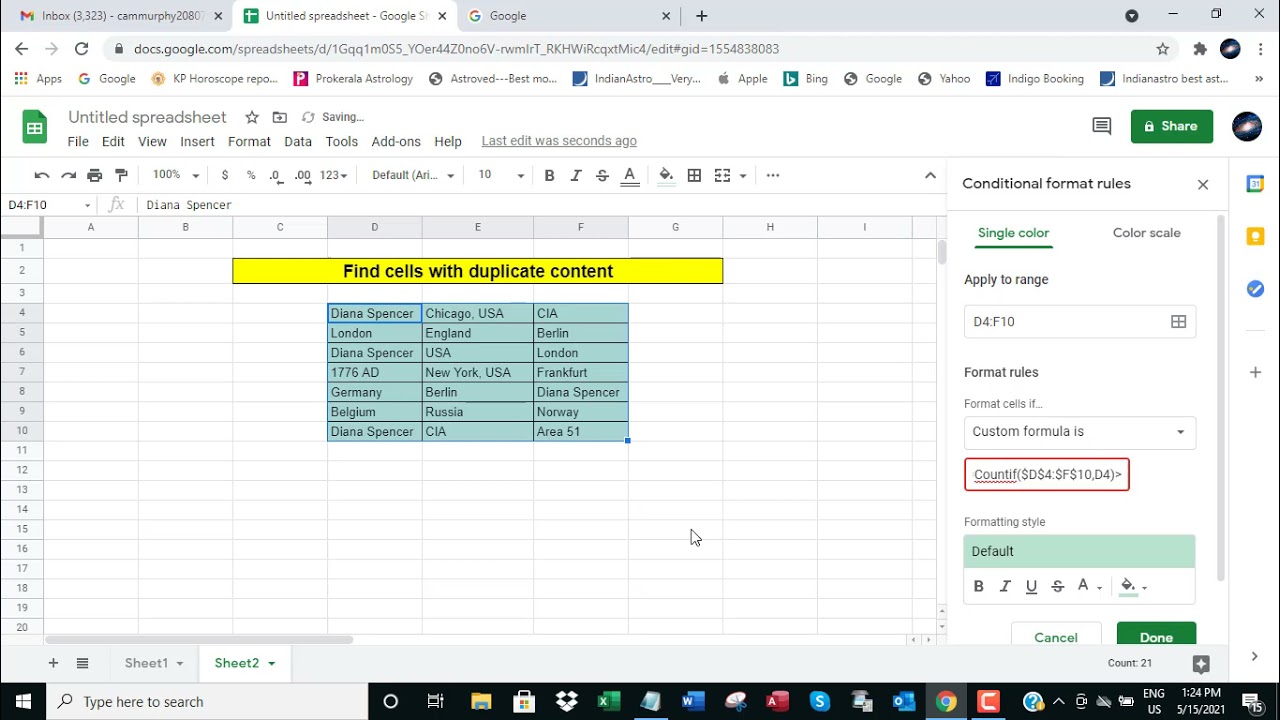Toggle italic in main toolbar
The height and width of the screenshot is (720, 1280).
[x=576, y=175]
